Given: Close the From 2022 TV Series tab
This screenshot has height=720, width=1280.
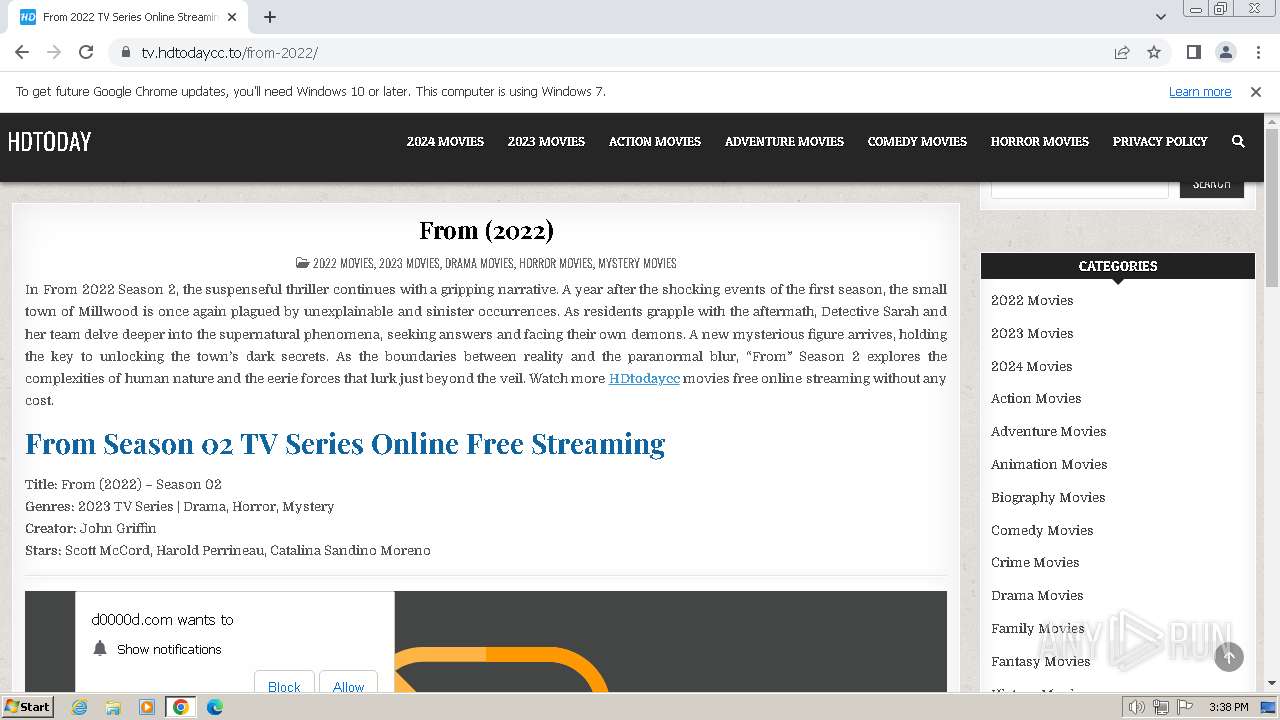Looking at the screenshot, I should pyautogui.click(x=232, y=17).
